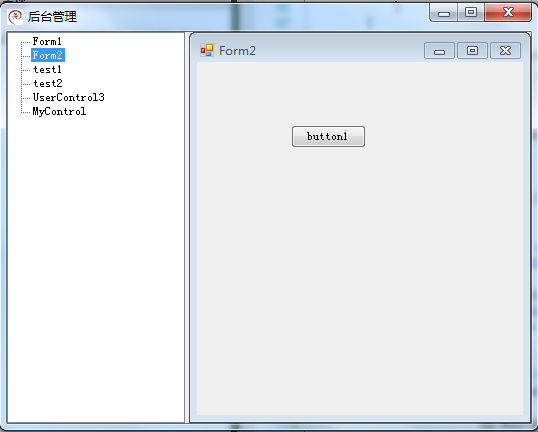The image size is (538, 432).
Task: Close the Form2 child window
Action: [505, 51]
